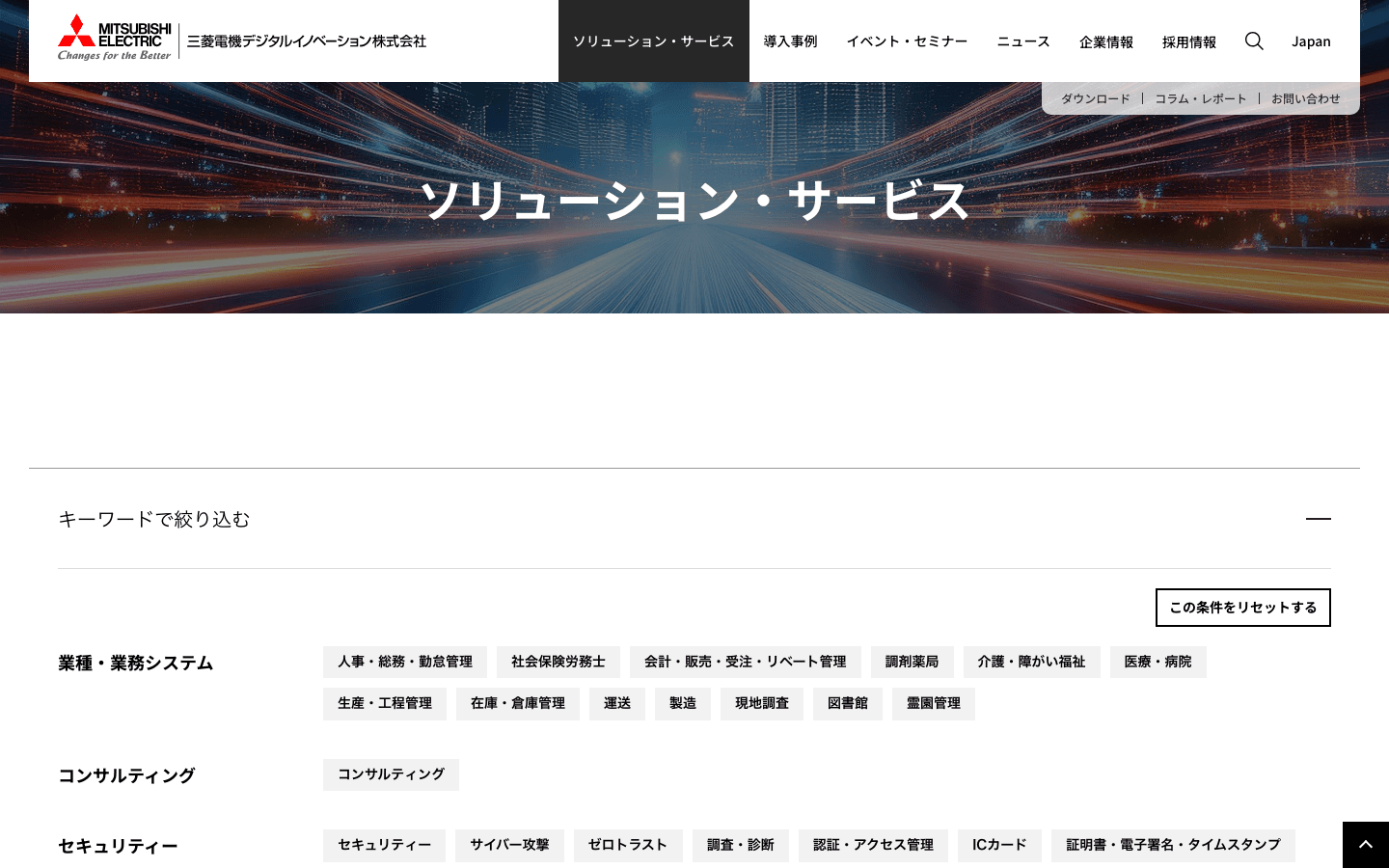Filter by the 調査・診断 tag
Viewport: 1389px width, 868px height.
click(x=741, y=846)
